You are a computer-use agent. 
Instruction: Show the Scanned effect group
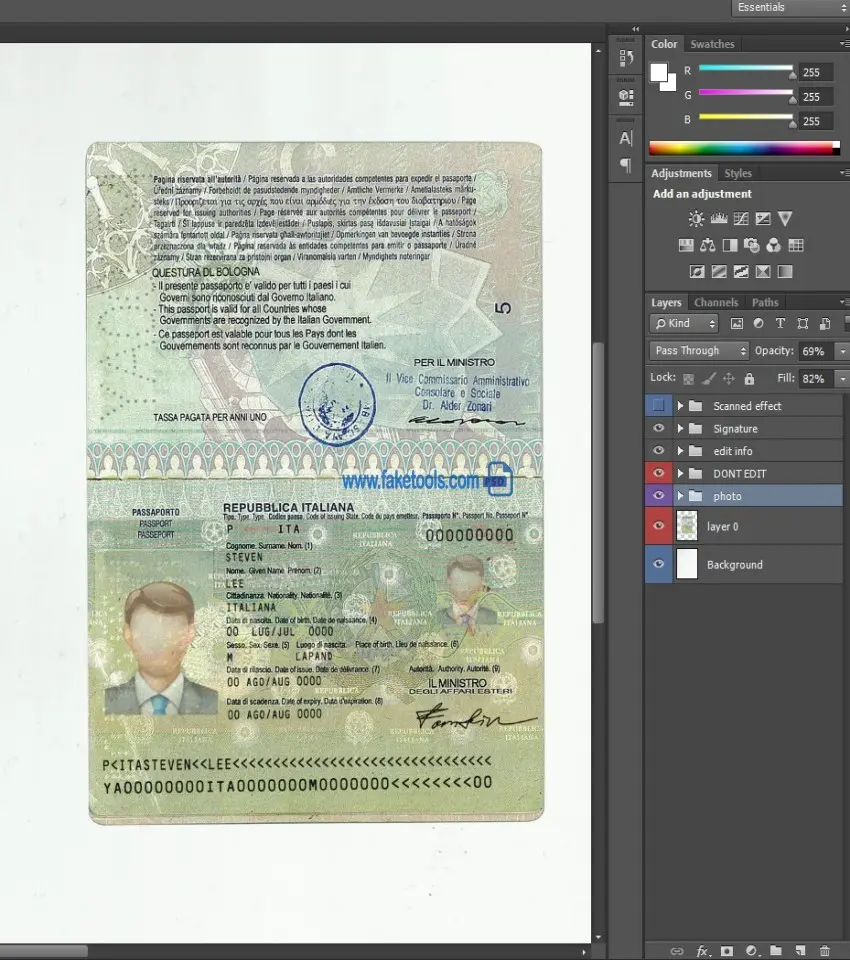coord(658,406)
